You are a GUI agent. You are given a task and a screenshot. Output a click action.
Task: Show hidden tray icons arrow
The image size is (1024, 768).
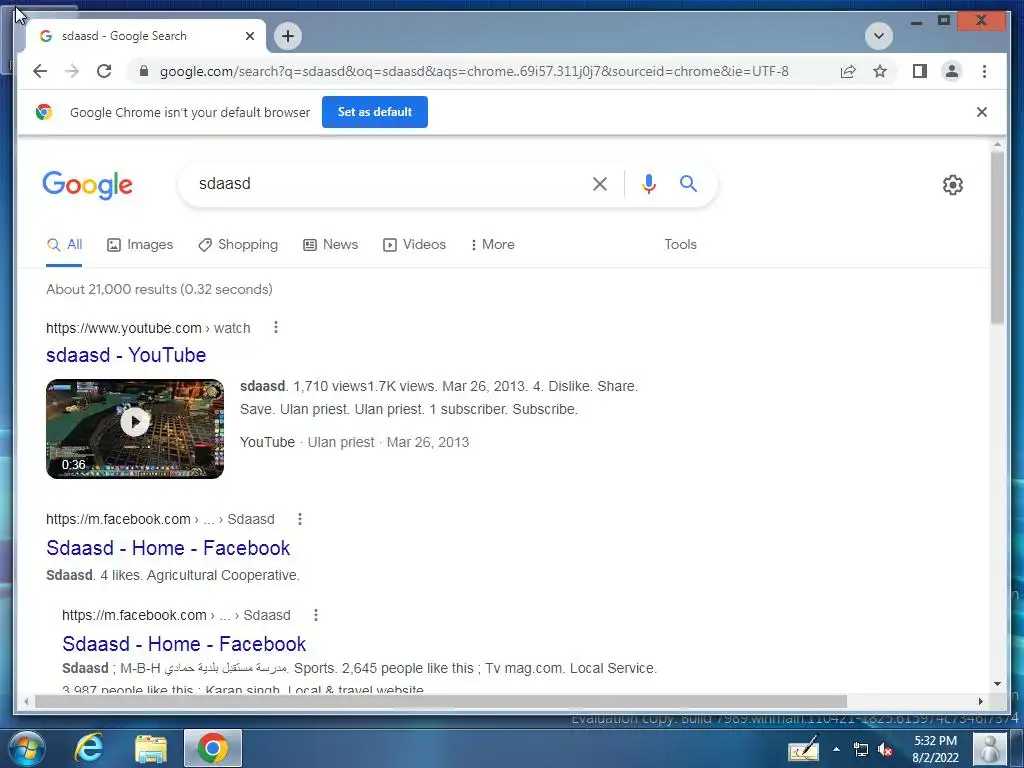pyautogui.click(x=836, y=749)
